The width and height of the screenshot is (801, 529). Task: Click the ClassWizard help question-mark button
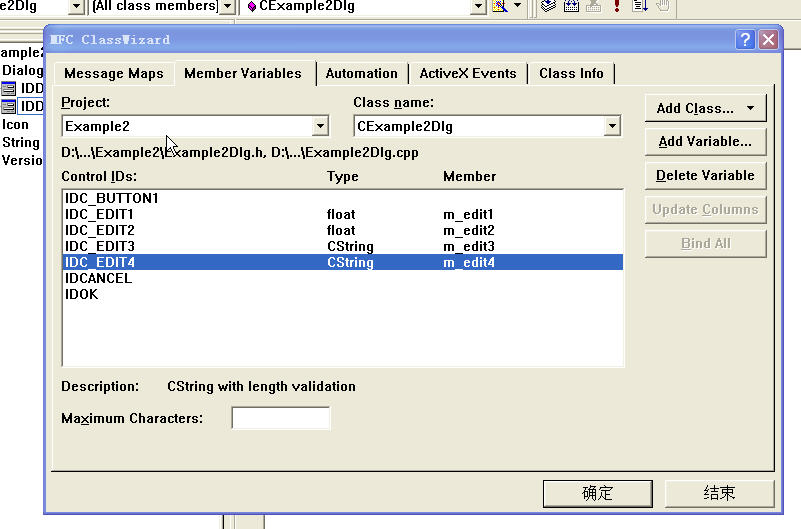pyautogui.click(x=745, y=39)
